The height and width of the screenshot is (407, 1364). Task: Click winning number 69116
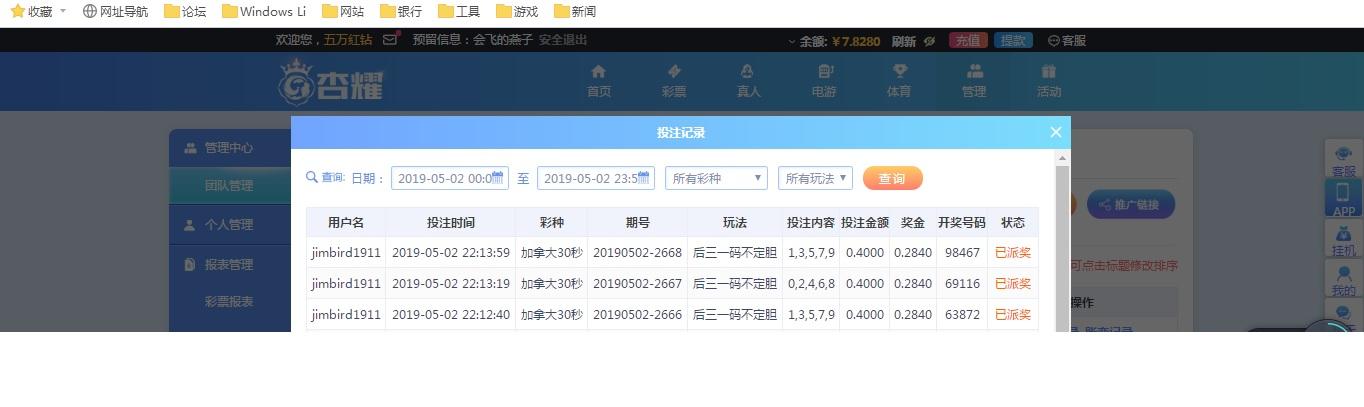tap(962, 283)
